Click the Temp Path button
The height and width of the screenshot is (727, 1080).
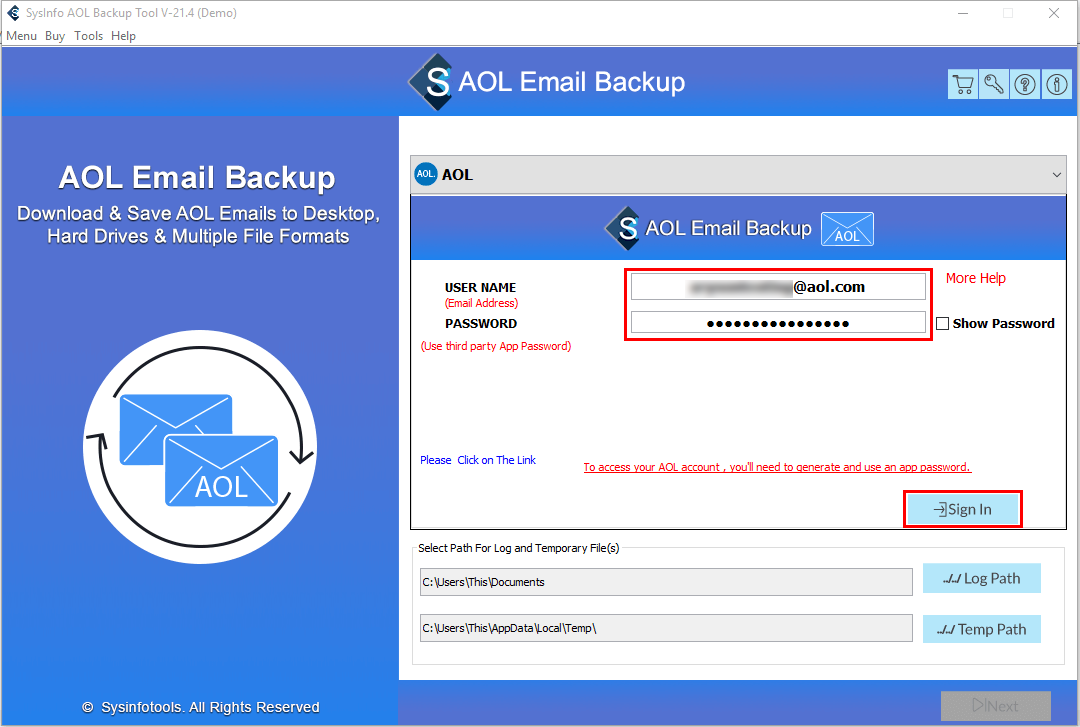[982, 629]
